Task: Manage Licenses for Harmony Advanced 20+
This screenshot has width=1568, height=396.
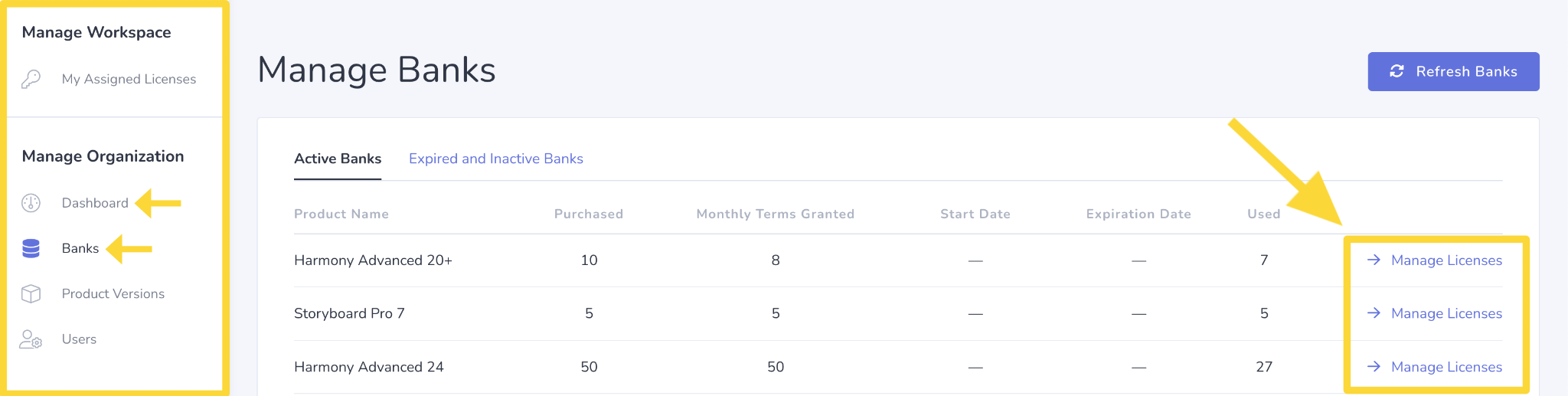Action: [x=1446, y=260]
